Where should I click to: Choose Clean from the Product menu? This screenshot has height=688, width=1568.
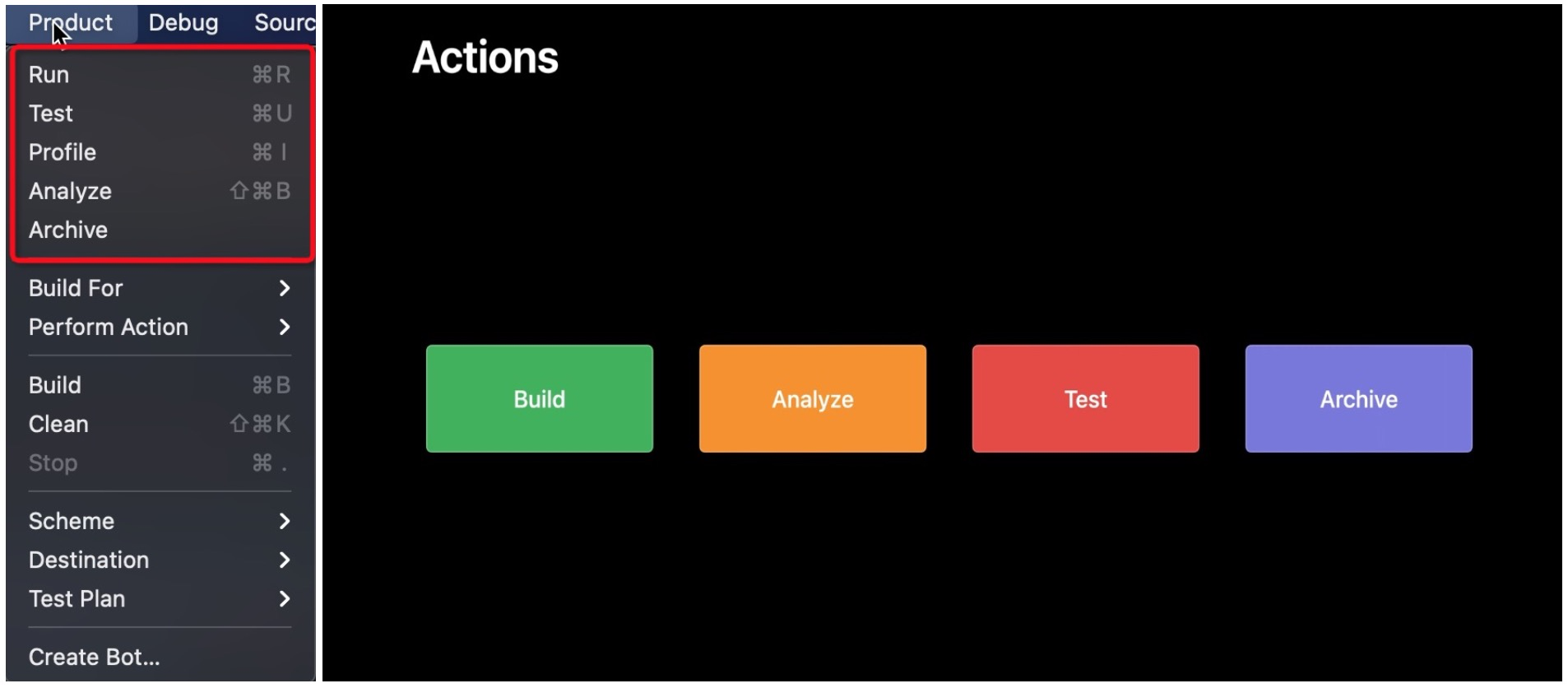click(x=160, y=424)
